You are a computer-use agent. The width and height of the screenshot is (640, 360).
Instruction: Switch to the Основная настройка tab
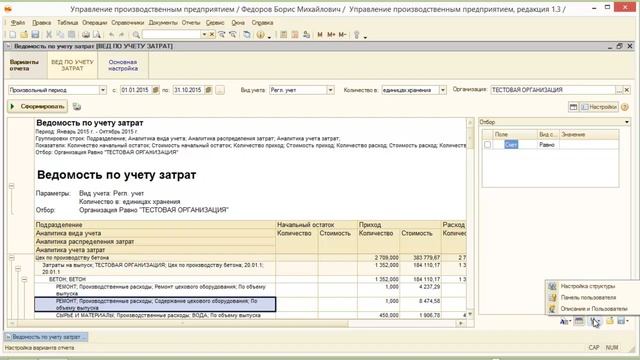tap(123, 65)
